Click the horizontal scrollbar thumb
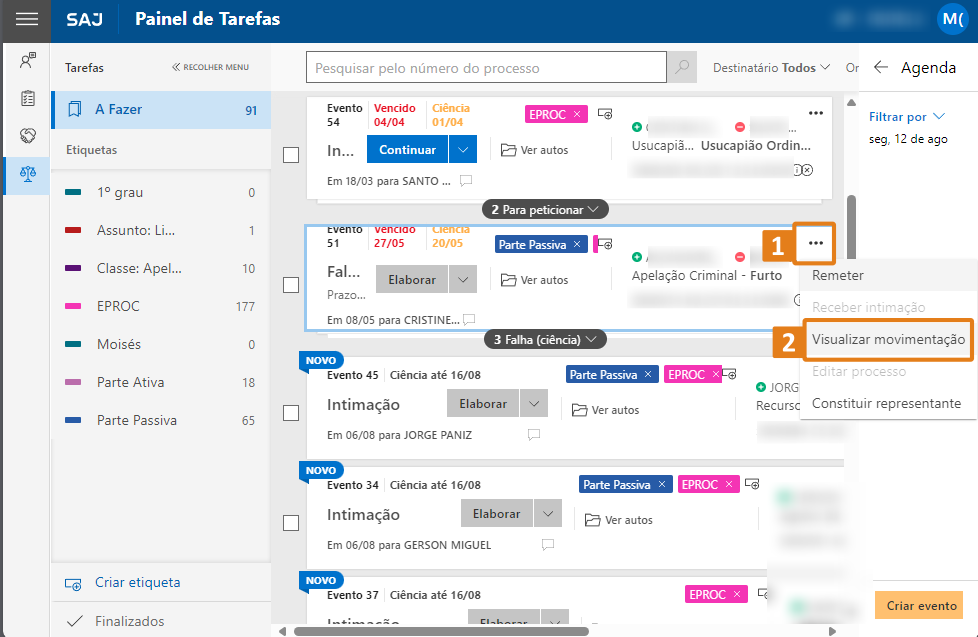 [441, 631]
